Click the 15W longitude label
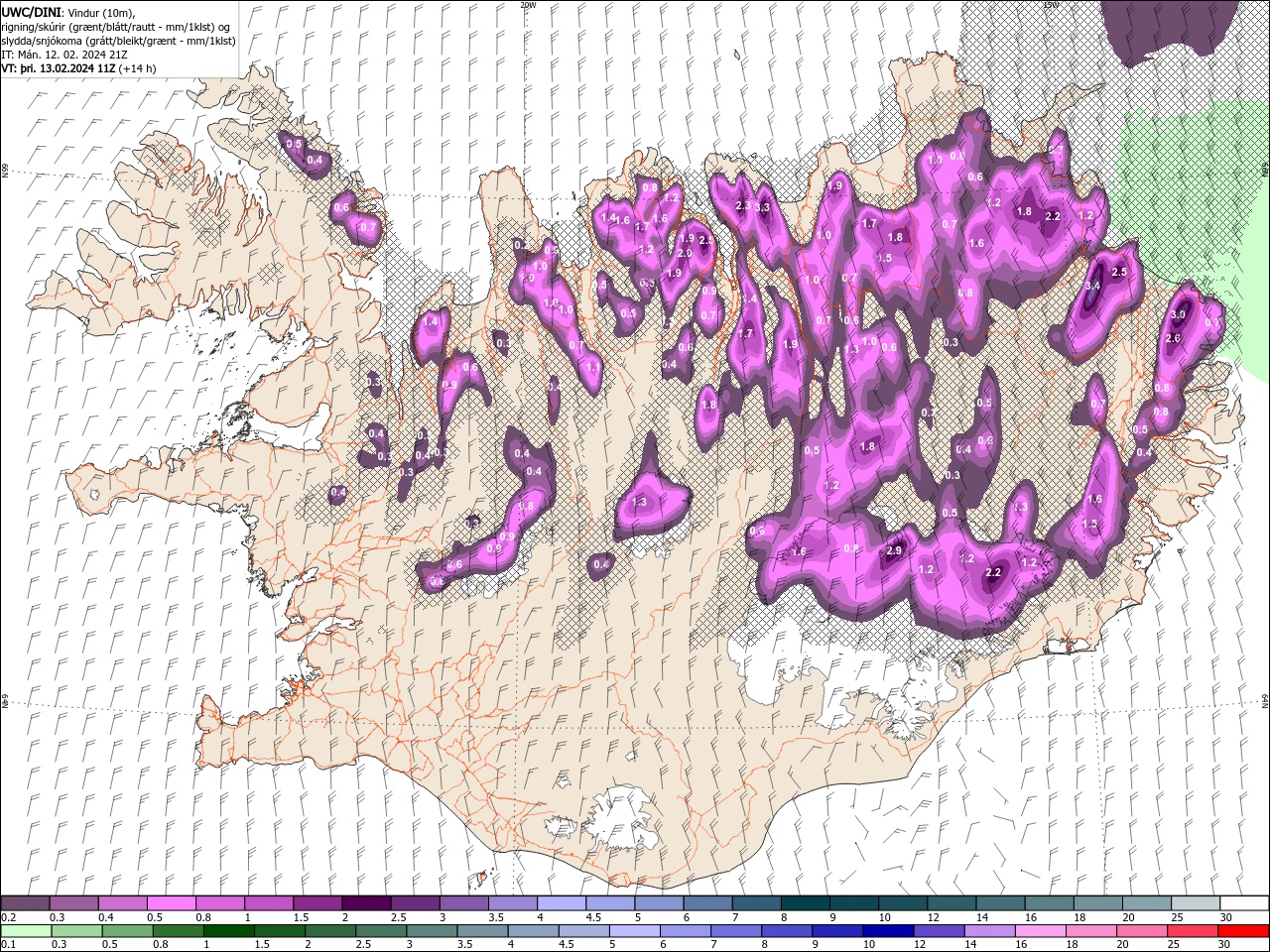The width and height of the screenshot is (1270, 952). pyautogui.click(x=1051, y=5)
